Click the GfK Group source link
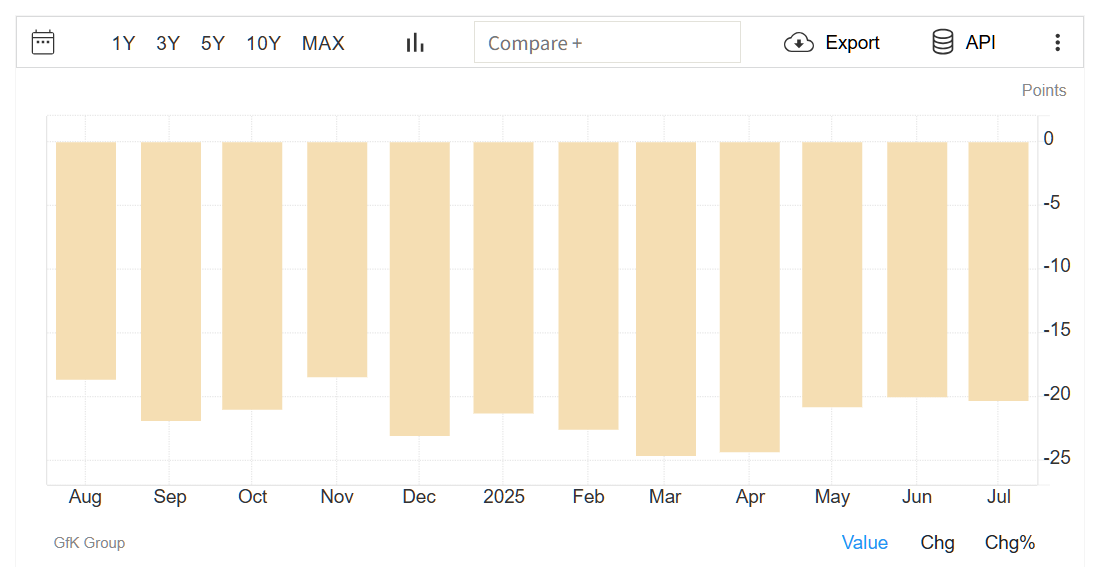This screenshot has height=567, width=1096. pos(89,543)
